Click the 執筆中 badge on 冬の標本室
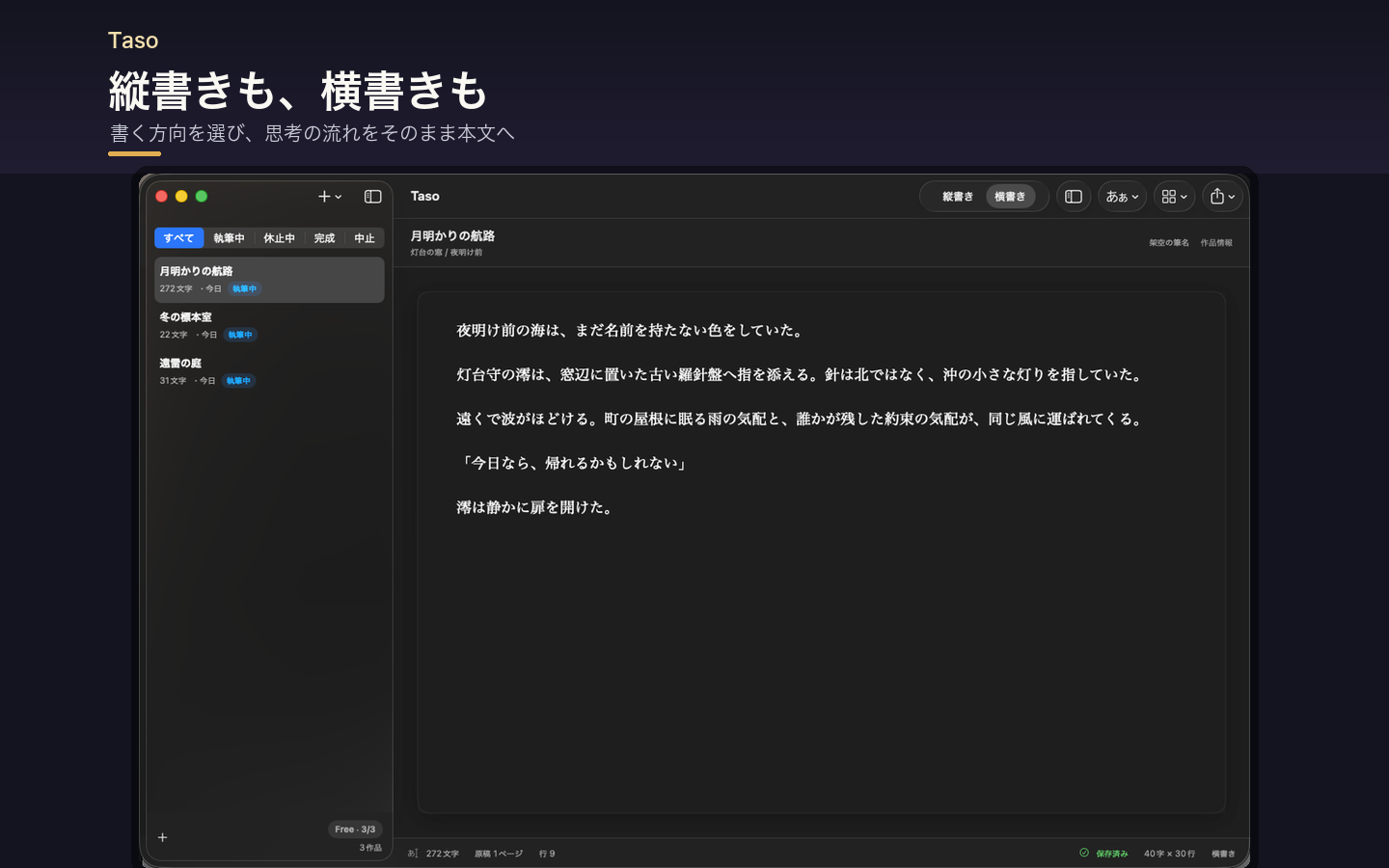 coord(240,335)
